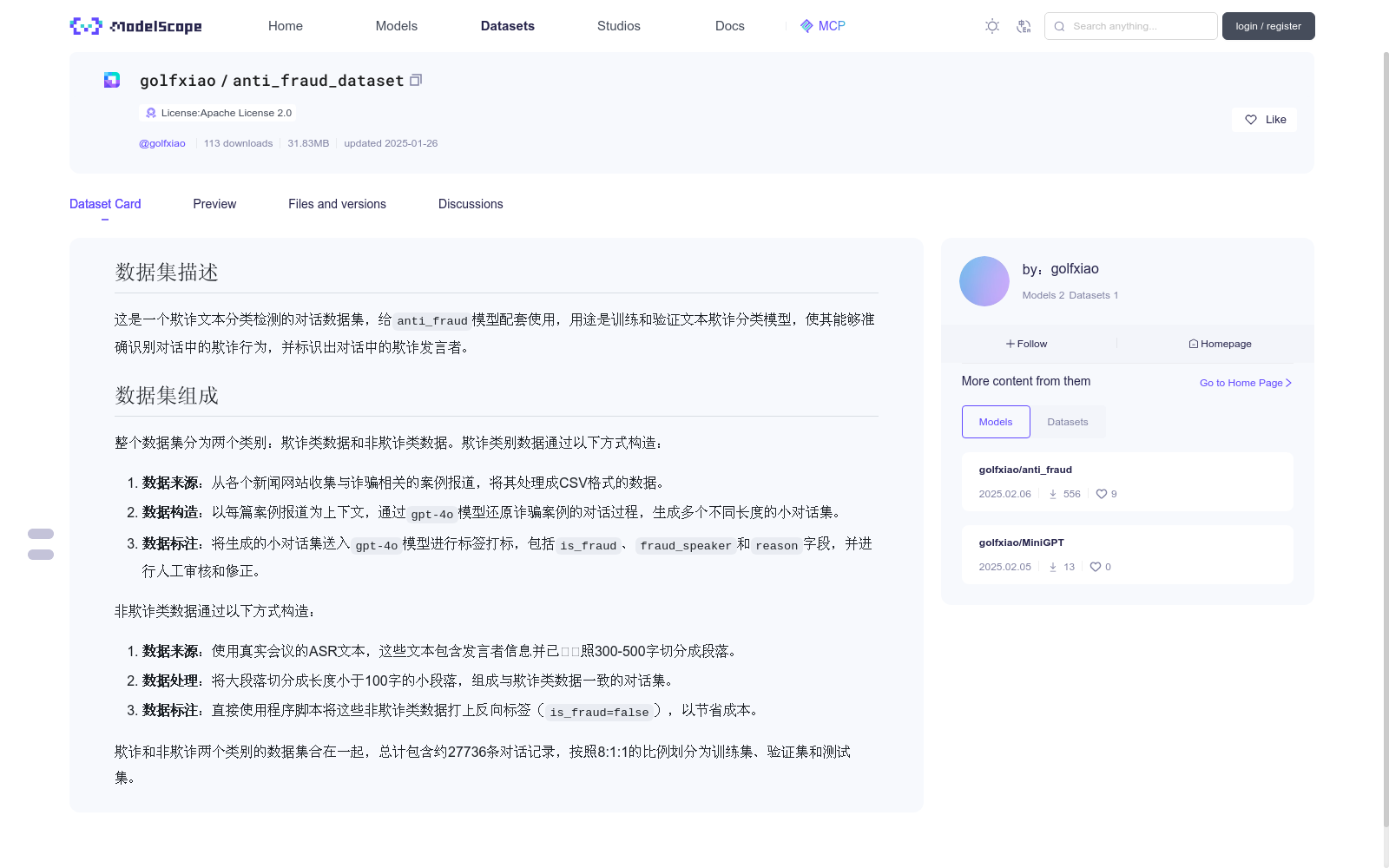Click the anti_fraud inline code text
Image resolution: width=1389 pixels, height=868 pixels.
click(432, 321)
